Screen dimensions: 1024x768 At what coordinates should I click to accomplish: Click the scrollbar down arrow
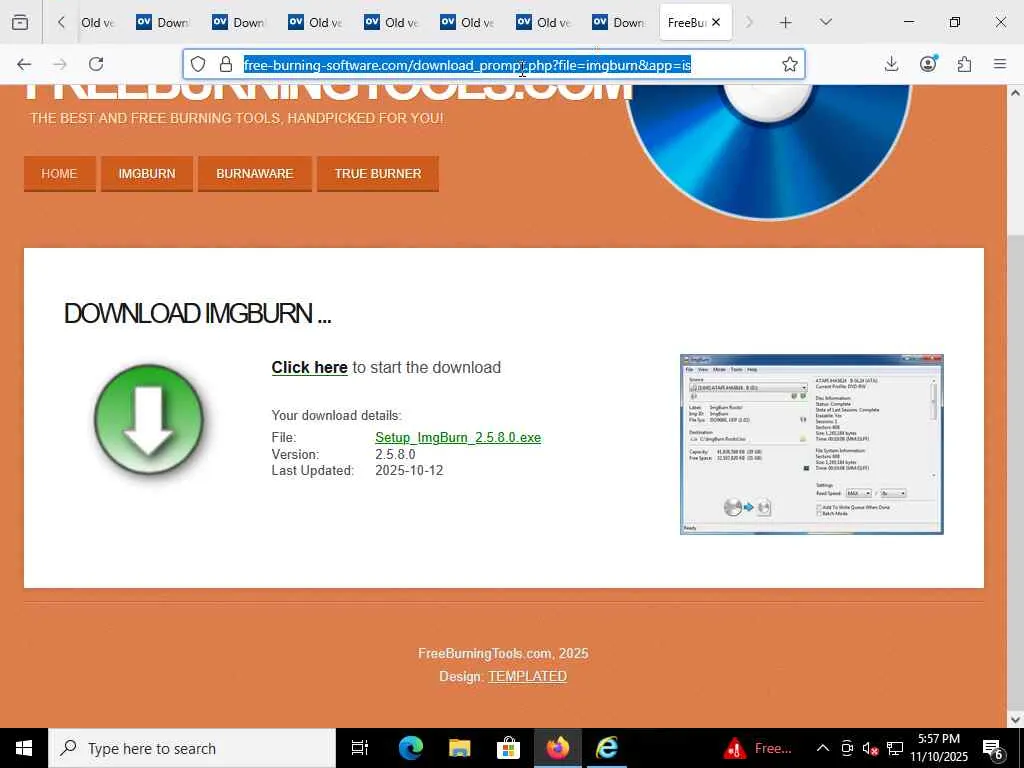click(1016, 720)
